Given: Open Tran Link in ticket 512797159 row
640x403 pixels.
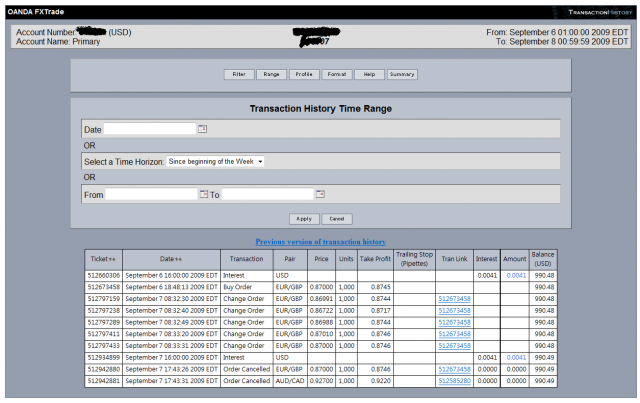Looking at the screenshot, I should pos(454,299).
